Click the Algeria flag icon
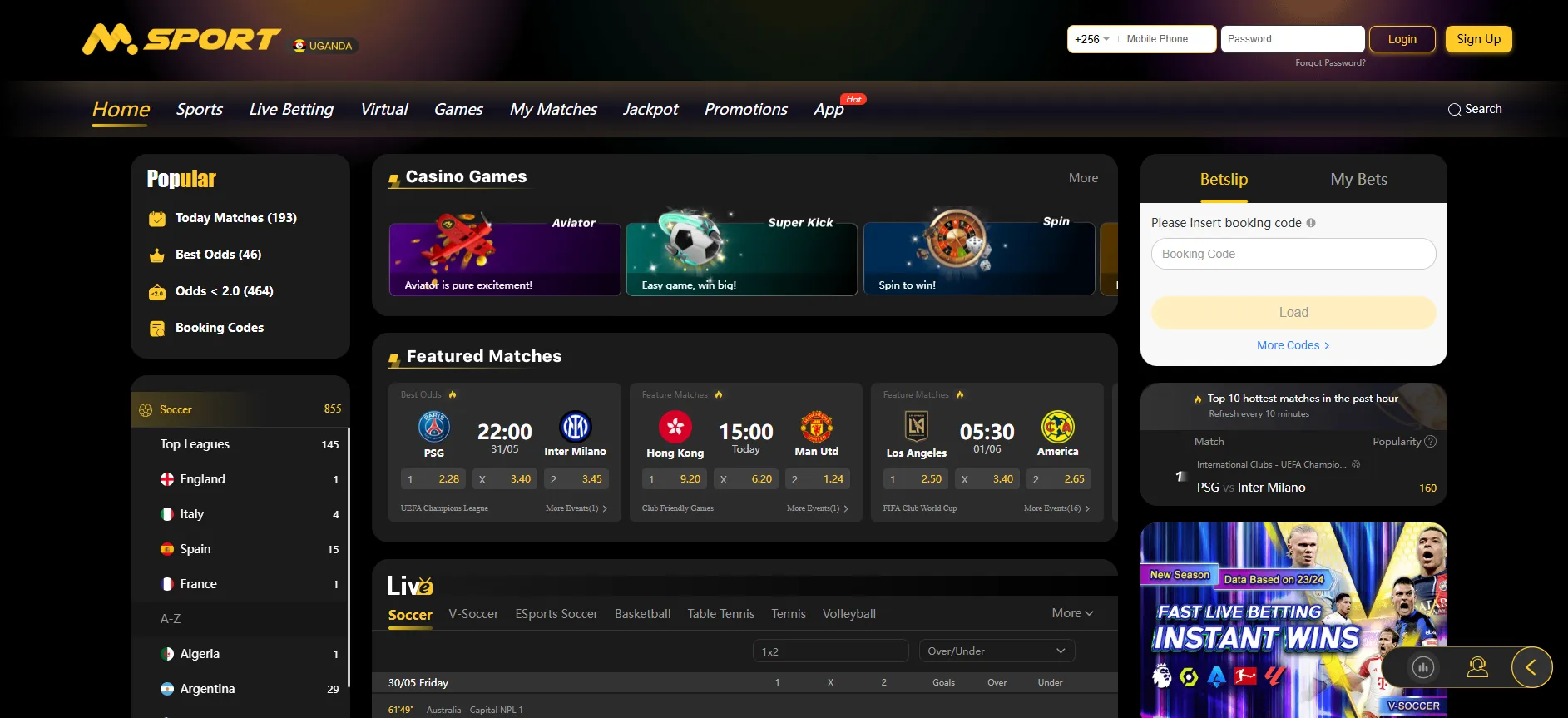 point(167,654)
